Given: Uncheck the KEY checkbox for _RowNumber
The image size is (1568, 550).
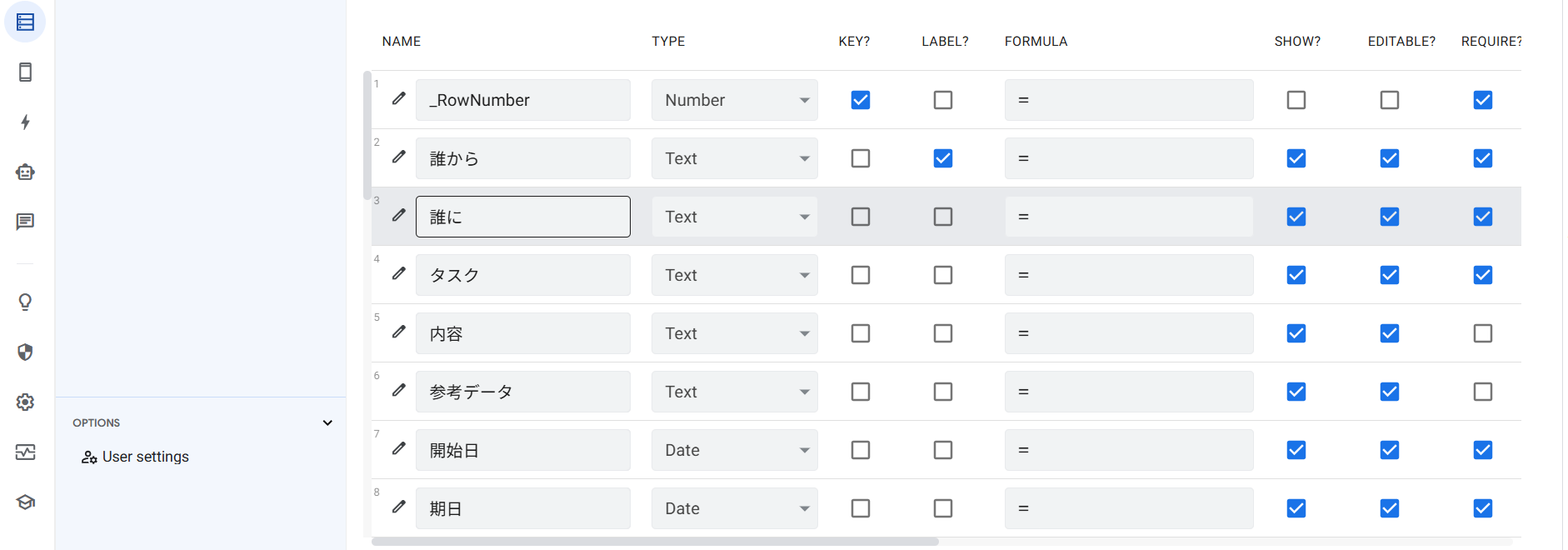Looking at the screenshot, I should click(861, 100).
